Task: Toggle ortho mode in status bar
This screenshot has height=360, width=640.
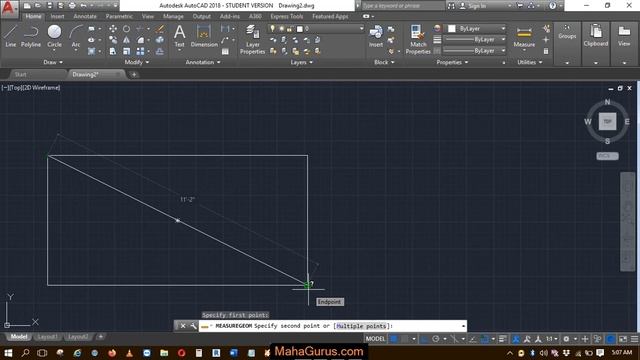Action: 424,339
